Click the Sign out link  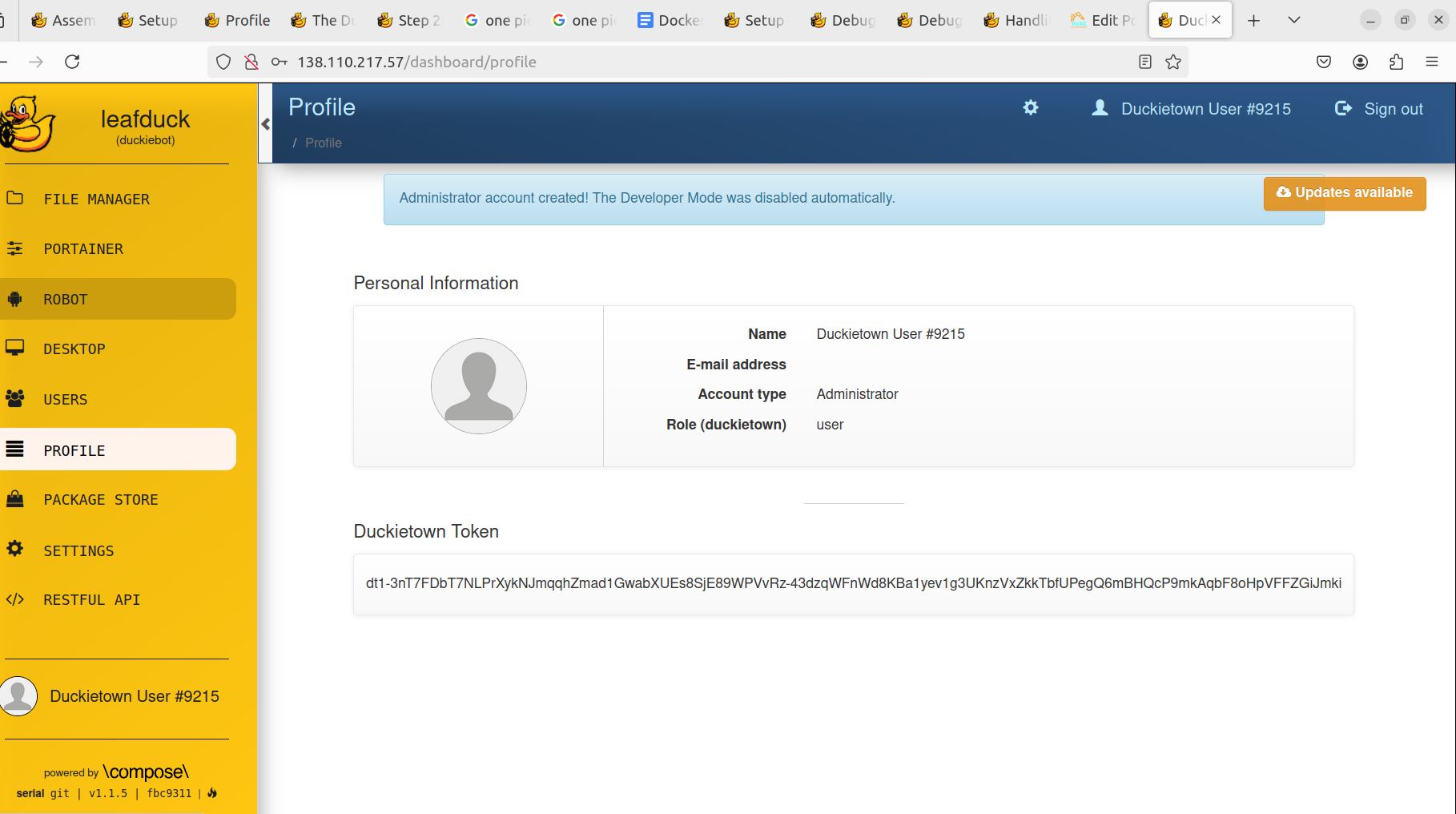(x=1394, y=109)
